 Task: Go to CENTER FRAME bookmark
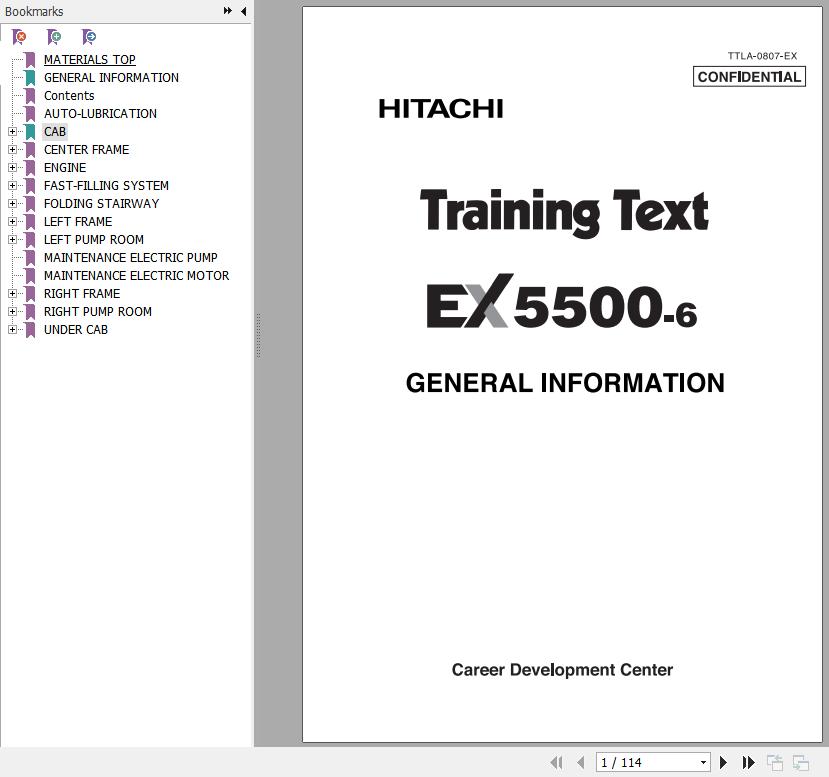point(86,150)
